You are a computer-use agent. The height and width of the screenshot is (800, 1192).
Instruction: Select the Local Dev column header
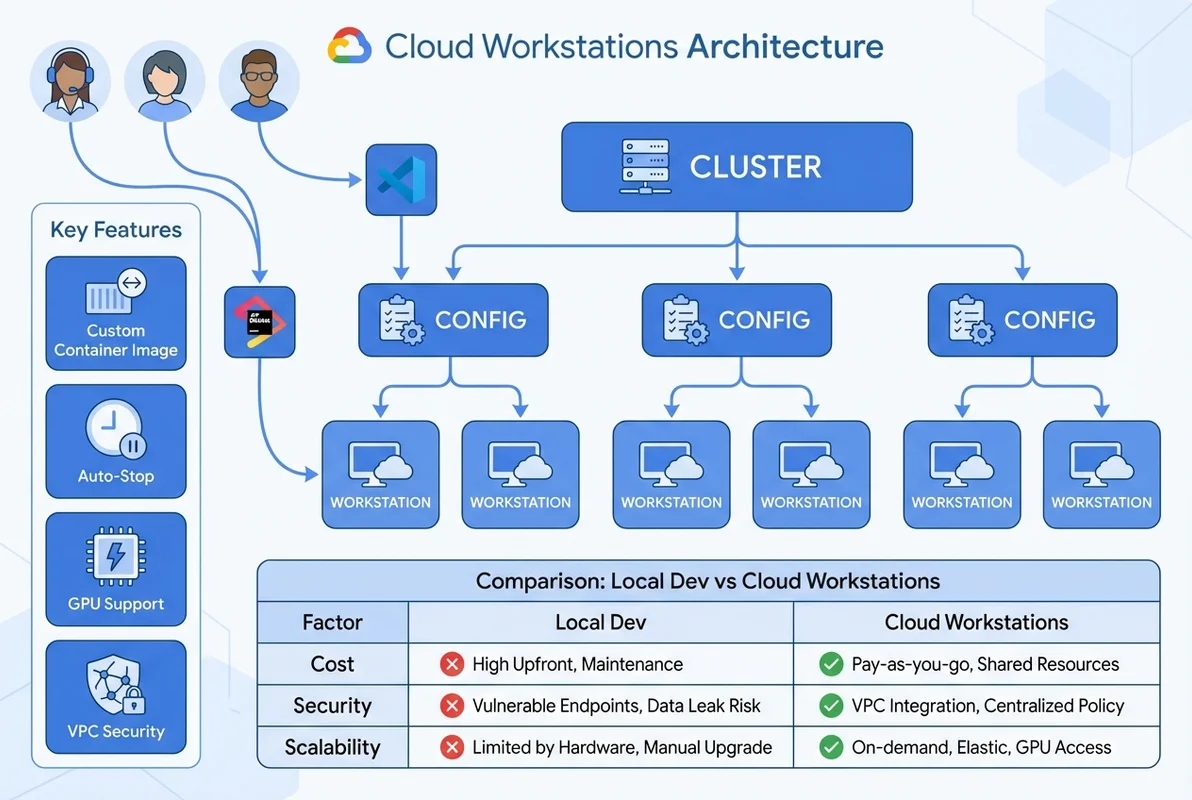(599, 622)
